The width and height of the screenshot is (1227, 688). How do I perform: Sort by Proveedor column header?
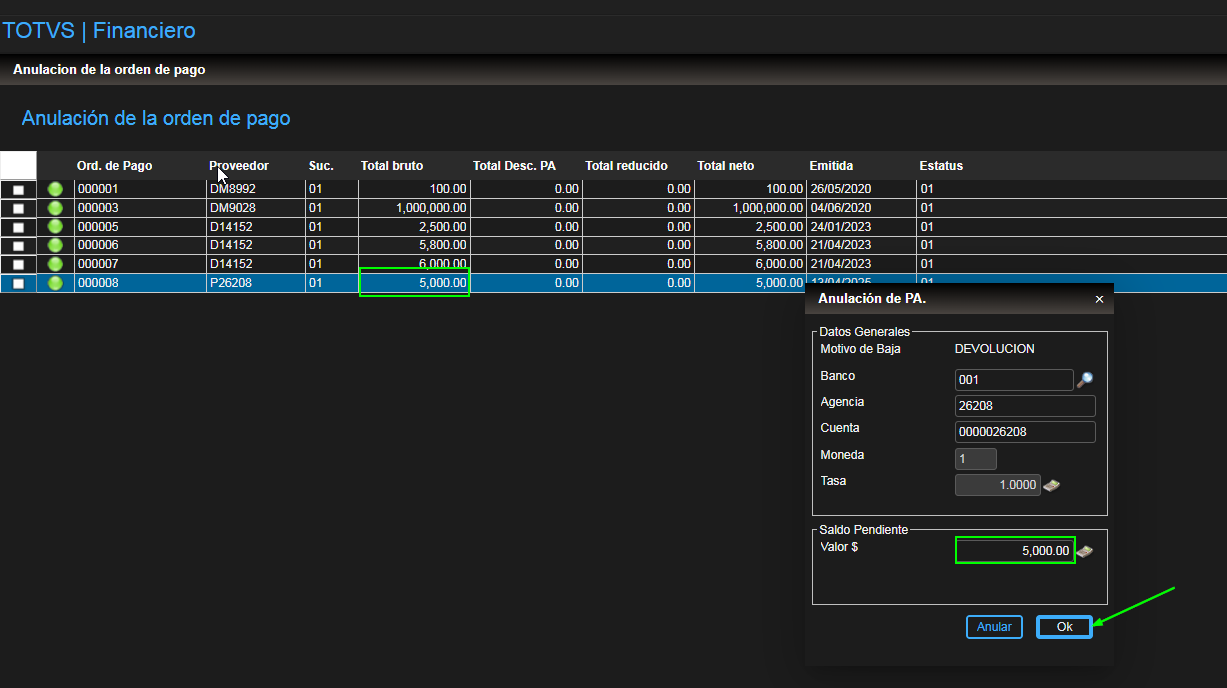[239, 166]
